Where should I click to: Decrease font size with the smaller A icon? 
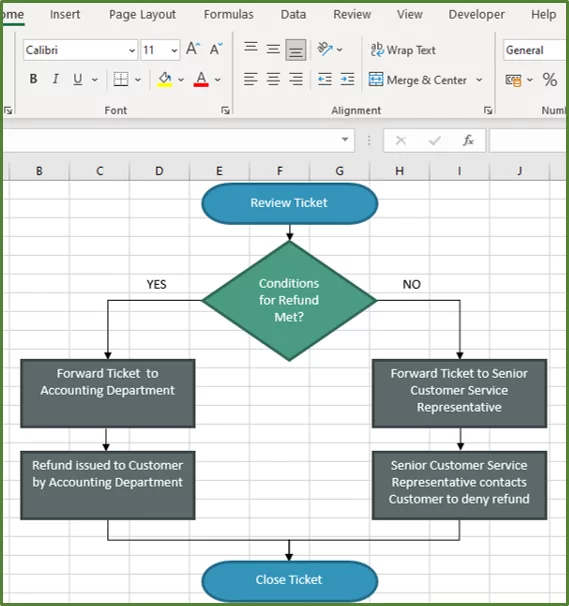coord(216,49)
